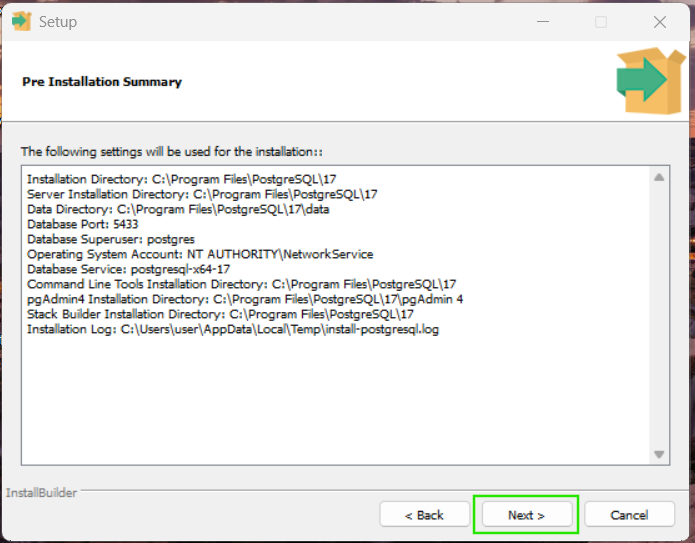Click the 'Stack Builder Installation Directory' line

coord(220,314)
